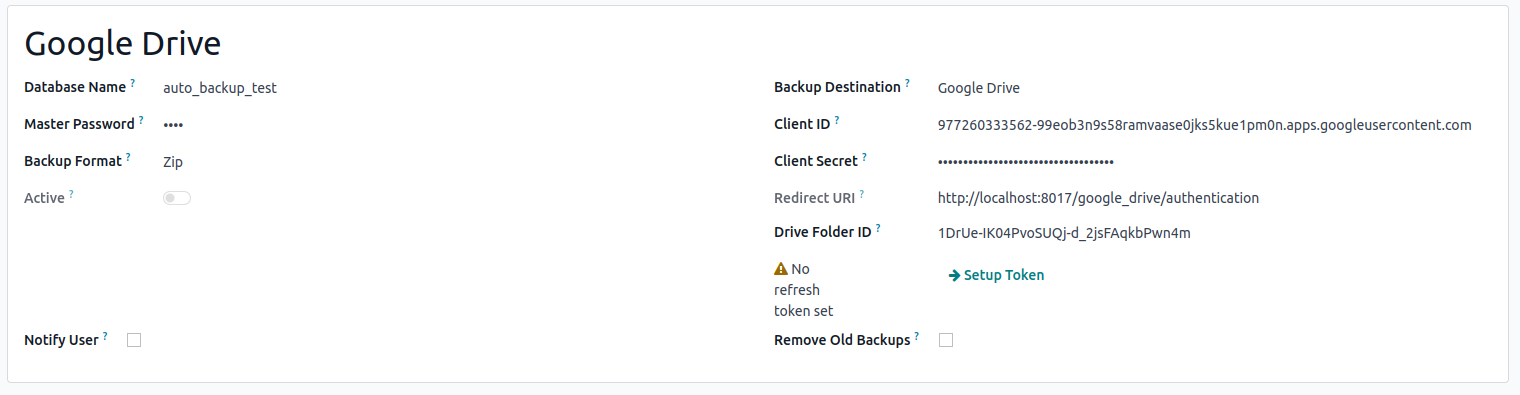Click the Setup Token link
The image size is (1520, 395).
coord(996,275)
